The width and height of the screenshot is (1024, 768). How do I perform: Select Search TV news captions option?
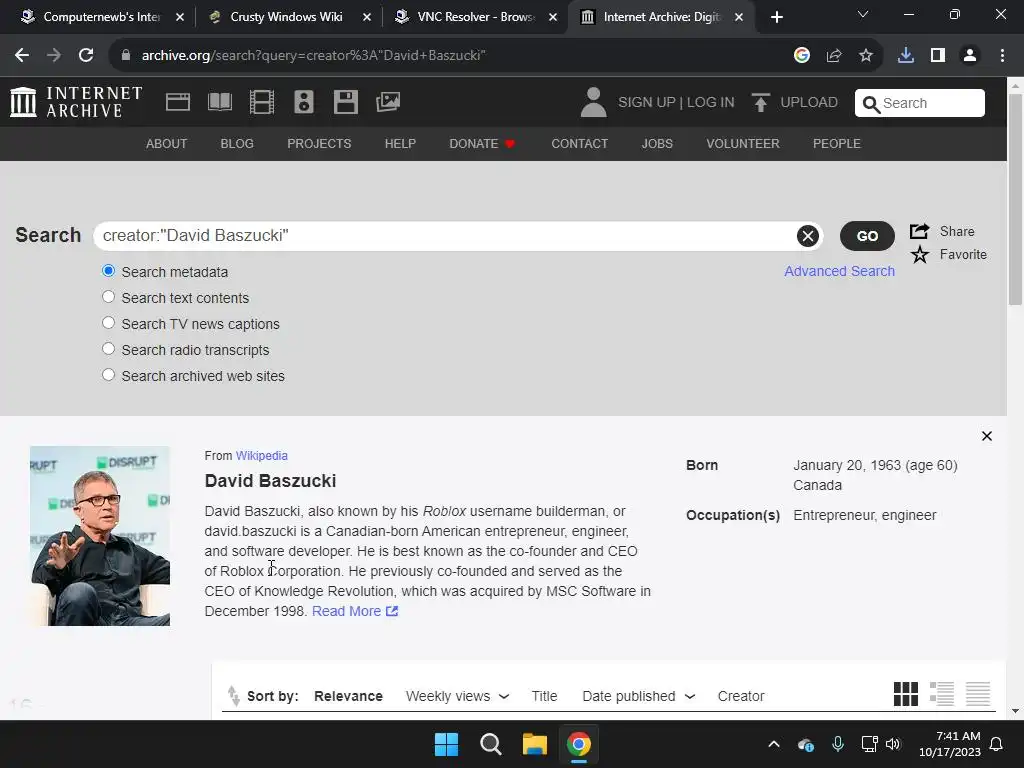(108, 323)
